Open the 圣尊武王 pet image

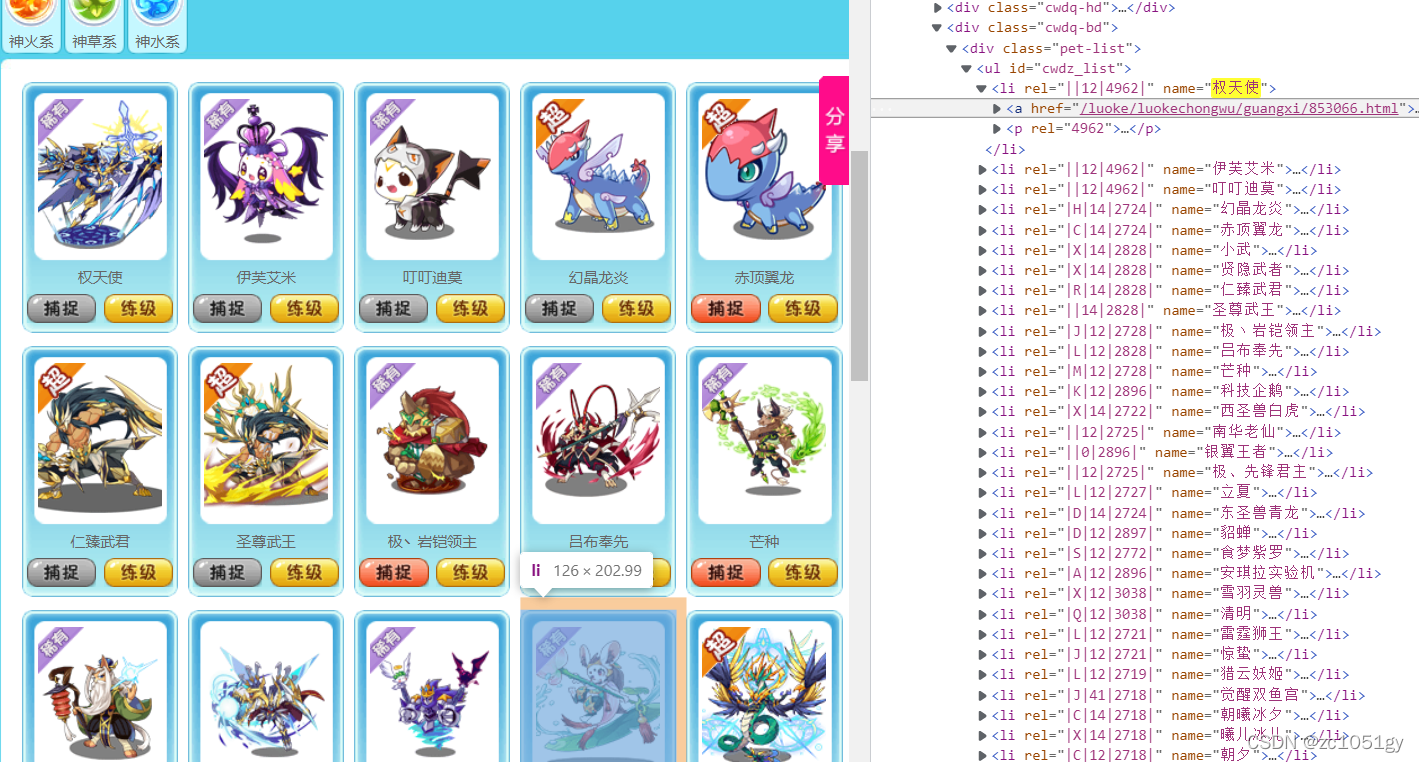pos(266,440)
